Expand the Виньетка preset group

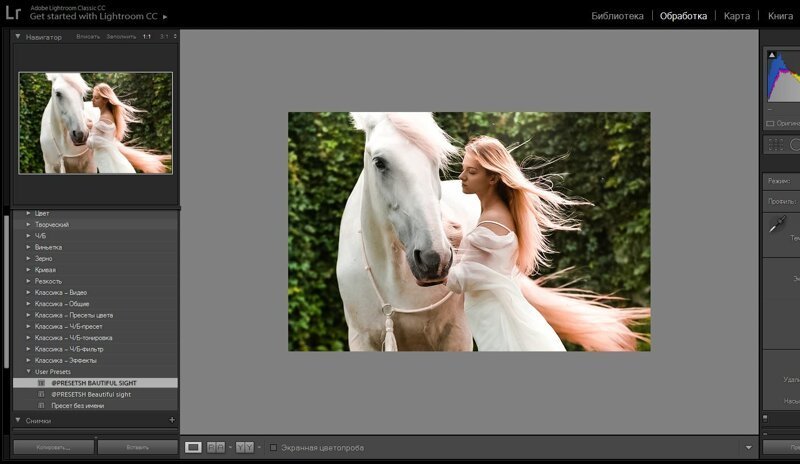29,247
